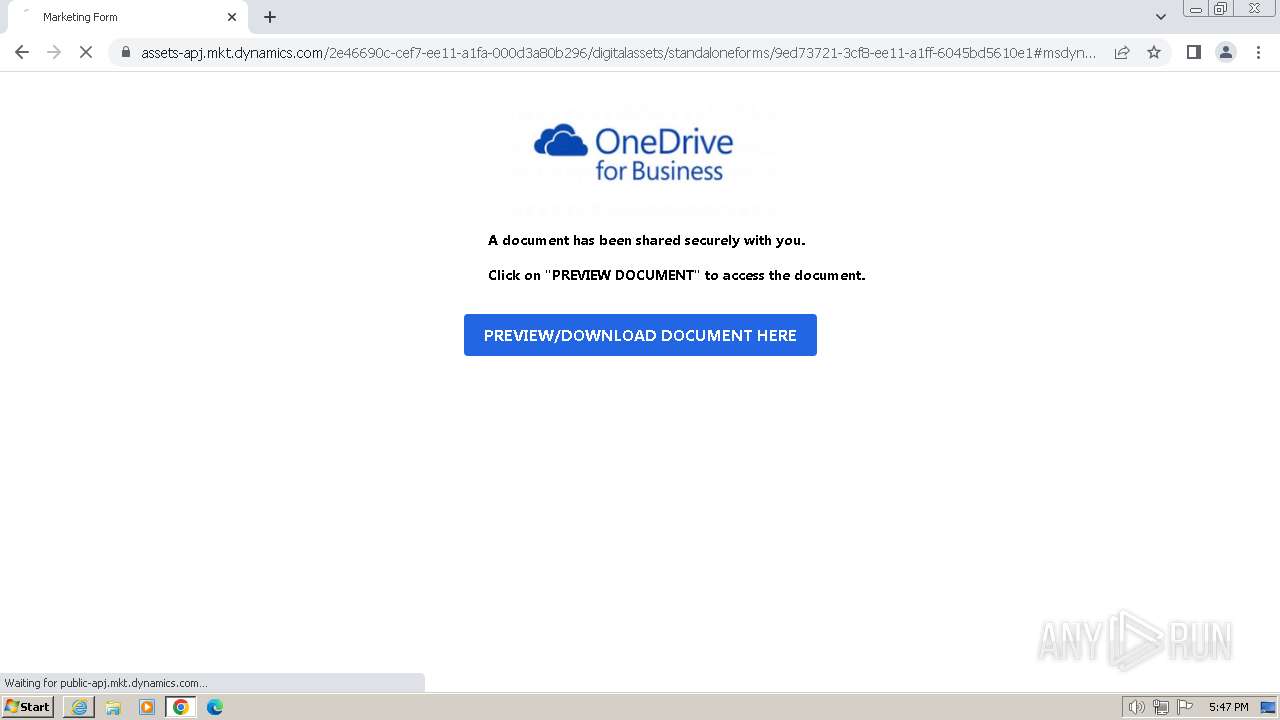Open Action Center flag icon
1280x720 pixels.
click(x=1185, y=707)
